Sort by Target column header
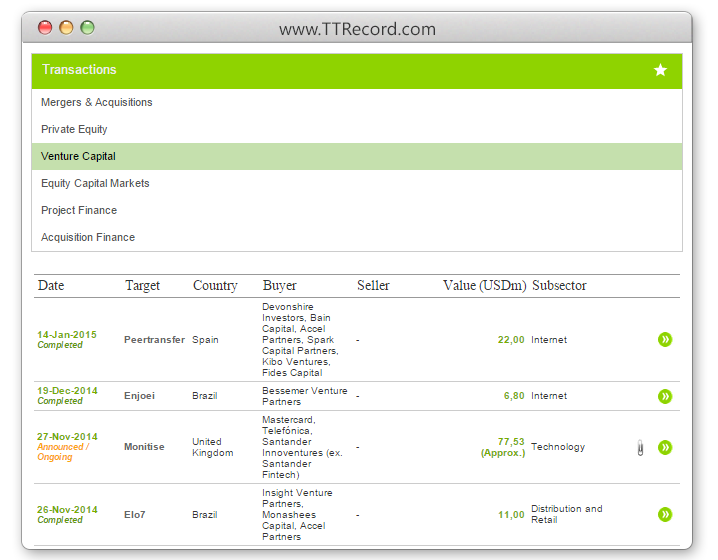 pos(142,286)
